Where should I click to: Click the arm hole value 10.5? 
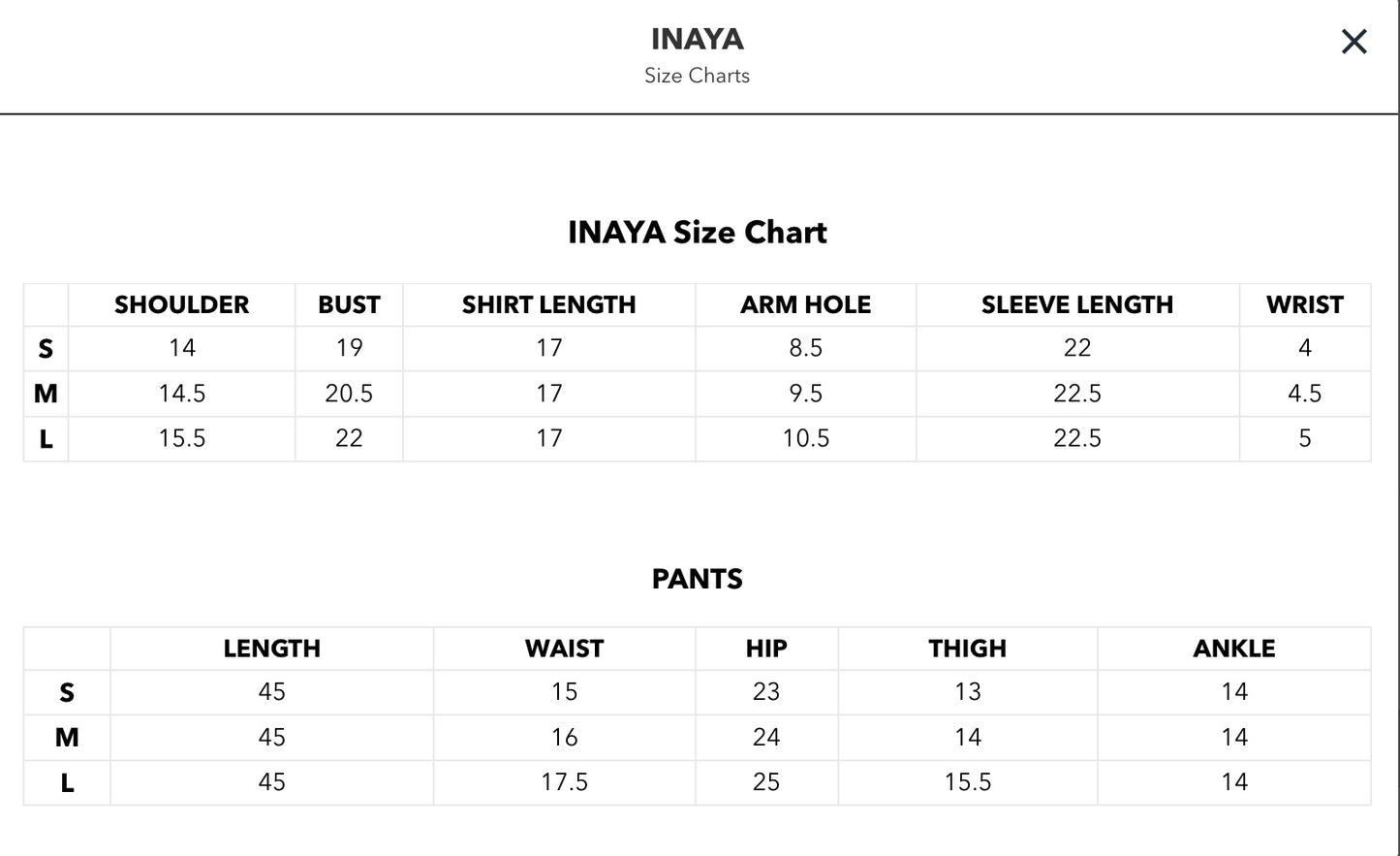(806, 438)
